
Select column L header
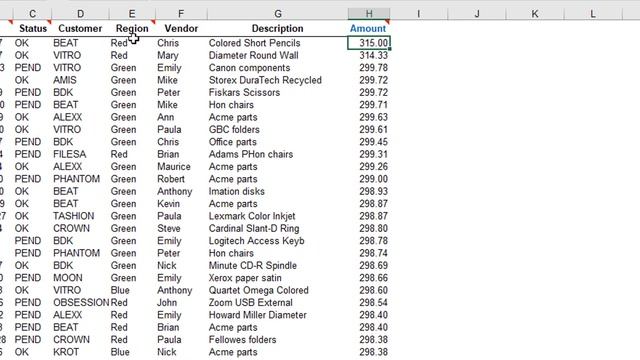[593, 14]
